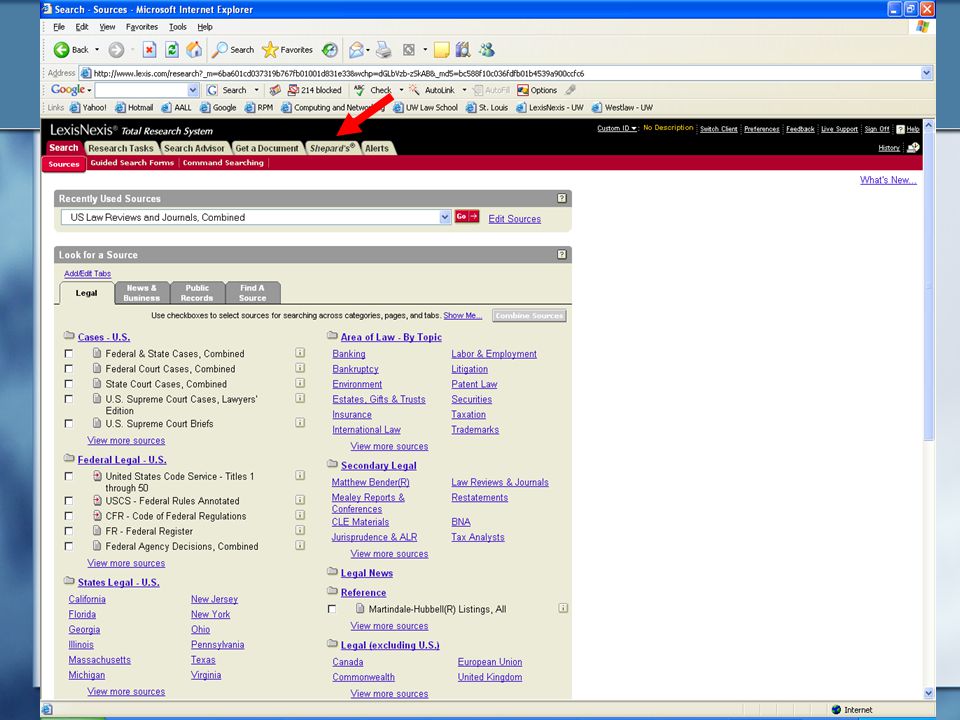The width and height of the screenshot is (960, 720).
Task: Check U.S. Supreme Court Briefs
Action: (69, 423)
